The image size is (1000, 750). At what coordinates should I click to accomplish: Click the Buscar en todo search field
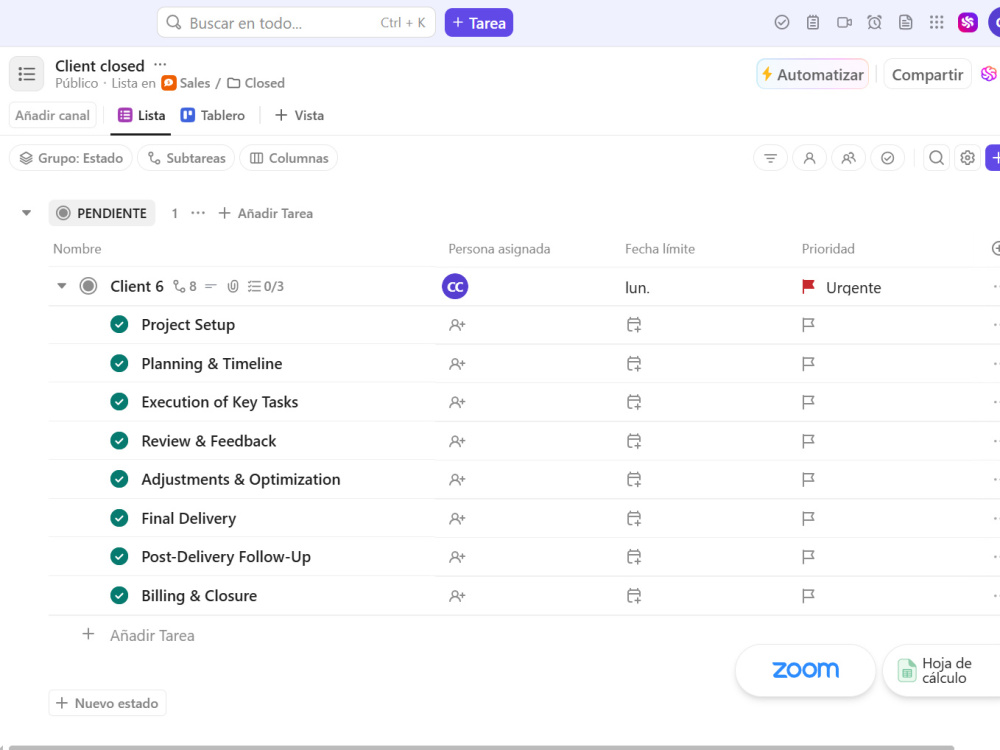(x=296, y=23)
